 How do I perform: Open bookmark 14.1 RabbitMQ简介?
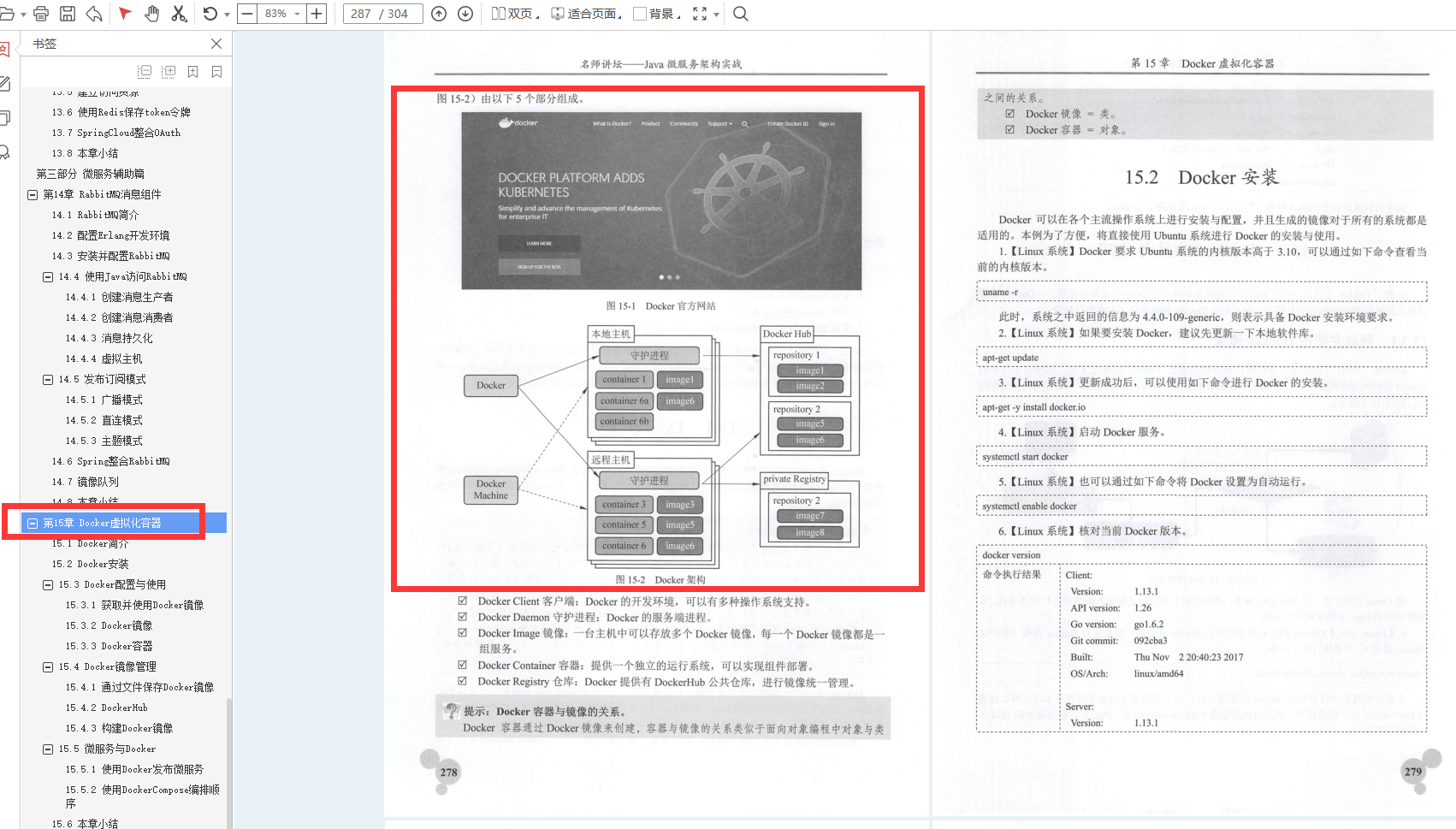point(95,215)
